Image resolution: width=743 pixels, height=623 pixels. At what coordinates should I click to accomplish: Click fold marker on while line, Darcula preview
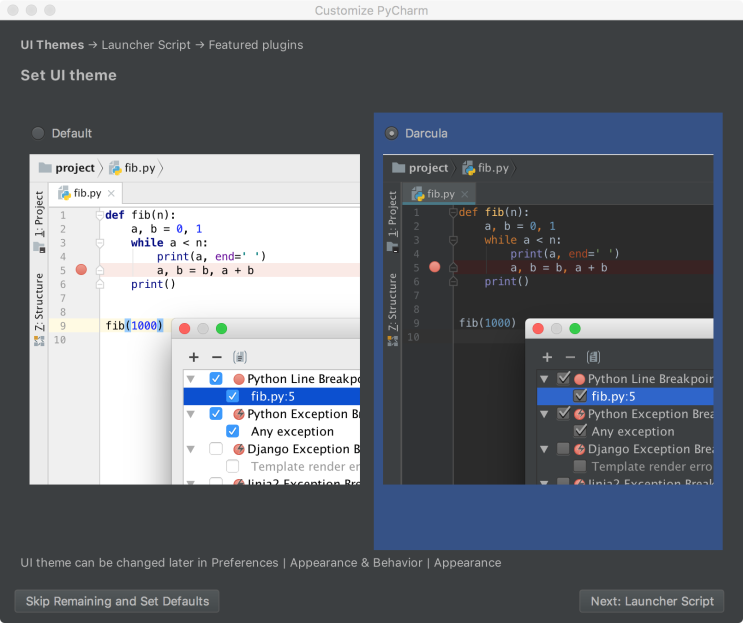tap(453, 240)
